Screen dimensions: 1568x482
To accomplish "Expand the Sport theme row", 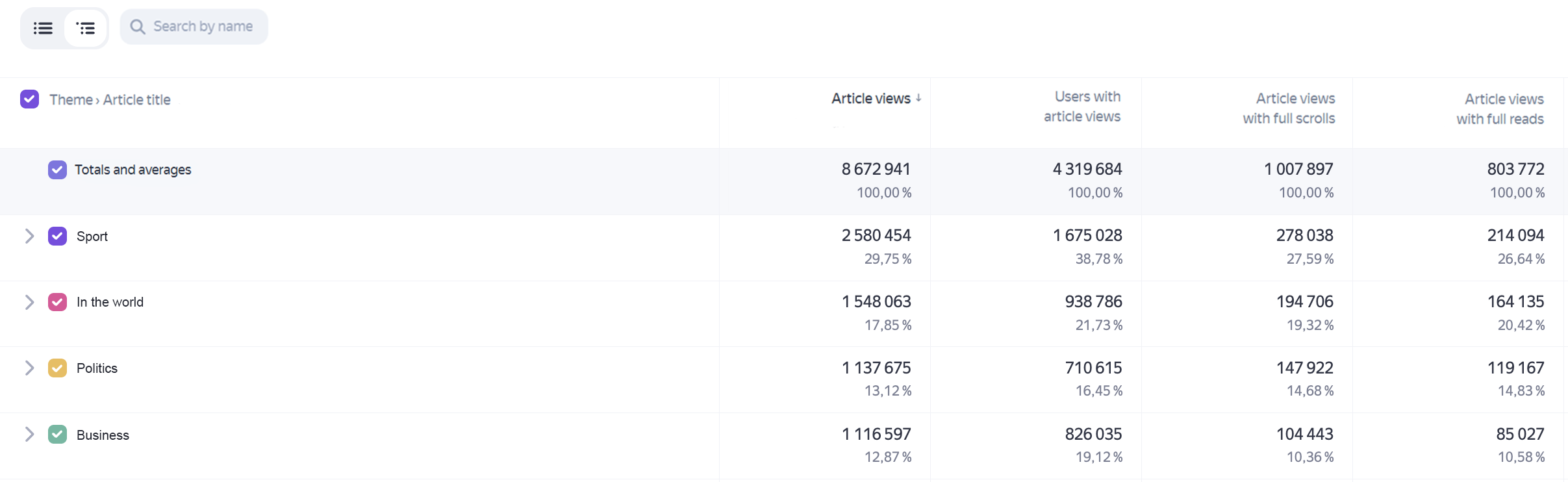I will pos(29,236).
